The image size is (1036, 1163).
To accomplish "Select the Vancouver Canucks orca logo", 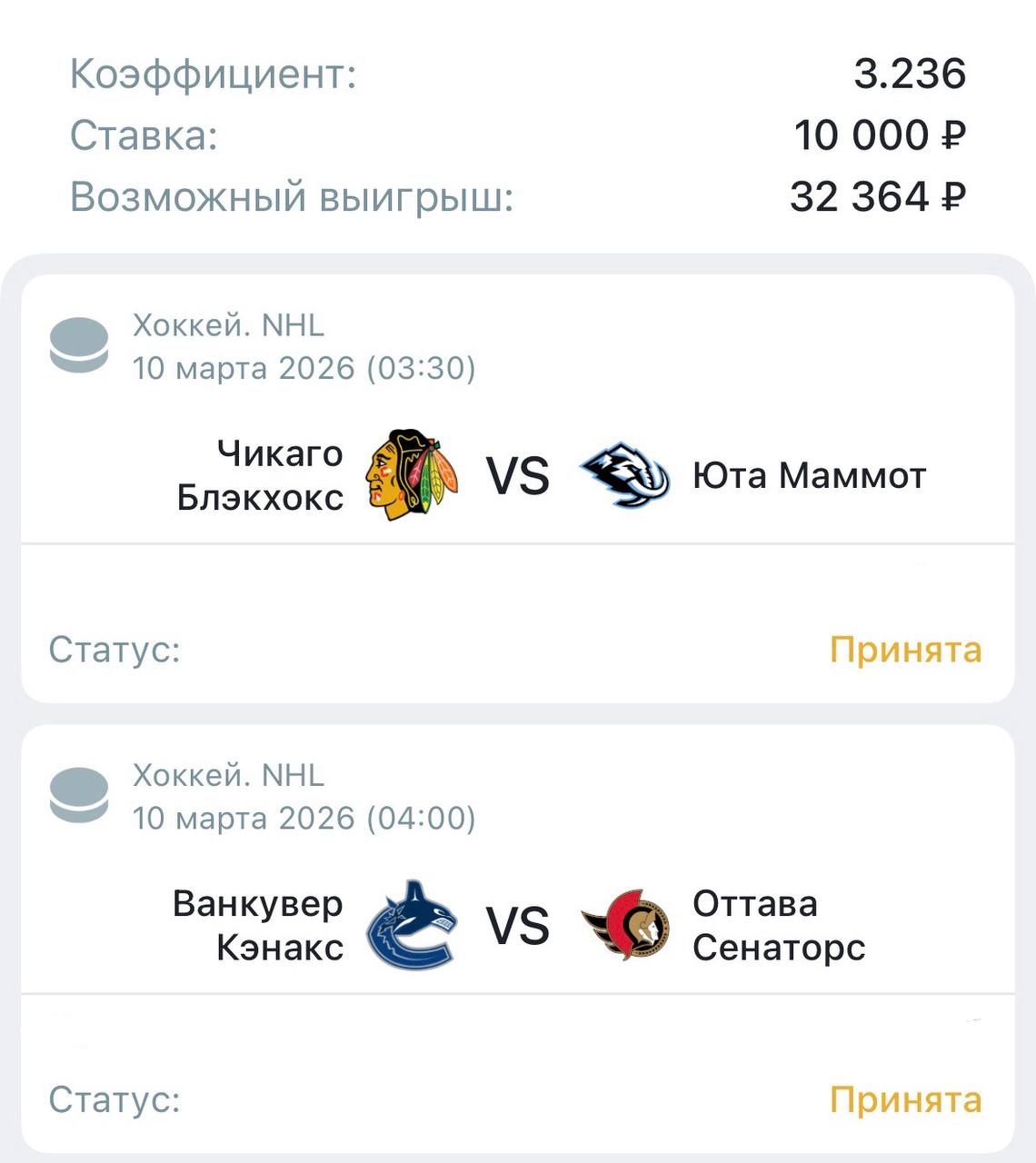I will click(412, 925).
